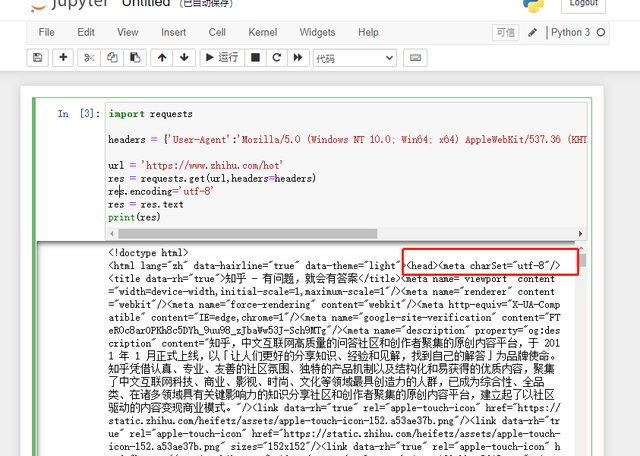Save notebook with floppy disk icon

[38, 58]
